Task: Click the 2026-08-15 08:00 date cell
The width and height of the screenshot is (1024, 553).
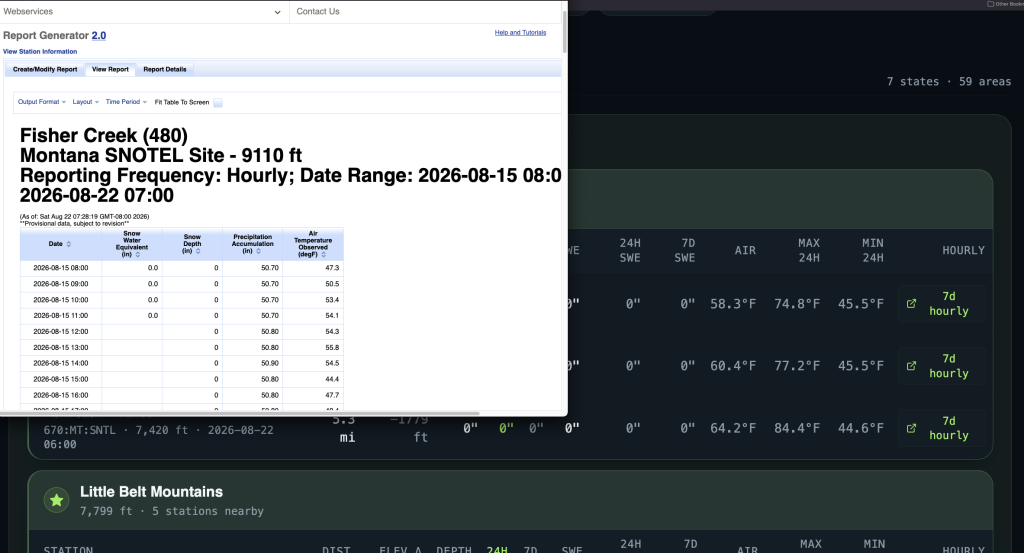Action: pos(61,268)
